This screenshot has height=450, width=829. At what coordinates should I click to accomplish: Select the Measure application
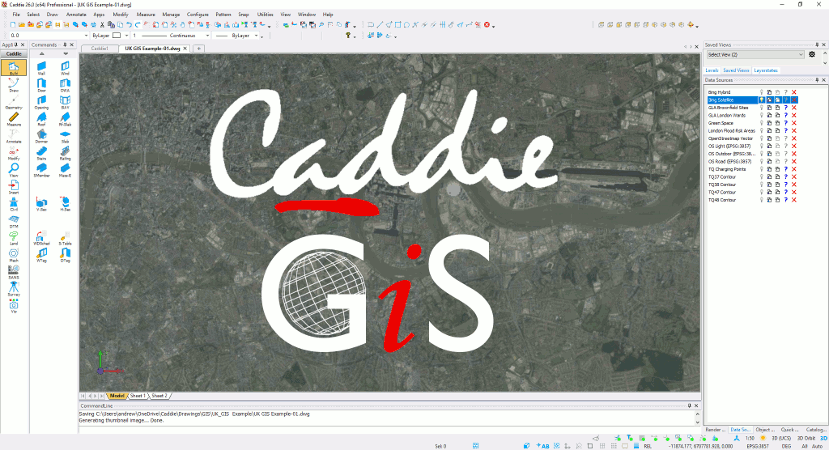point(14,118)
